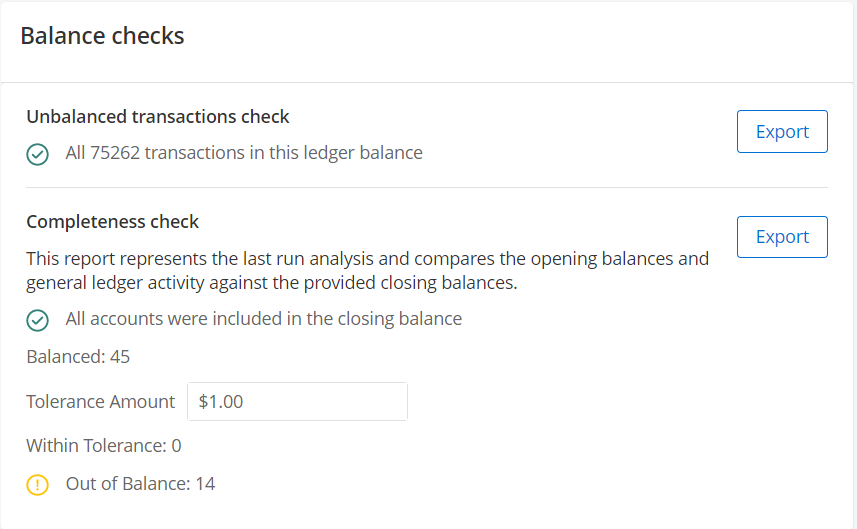Image resolution: width=857 pixels, height=529 pixels.
Task: Click the Tolerance Amount label
Action: coord(101,402)
